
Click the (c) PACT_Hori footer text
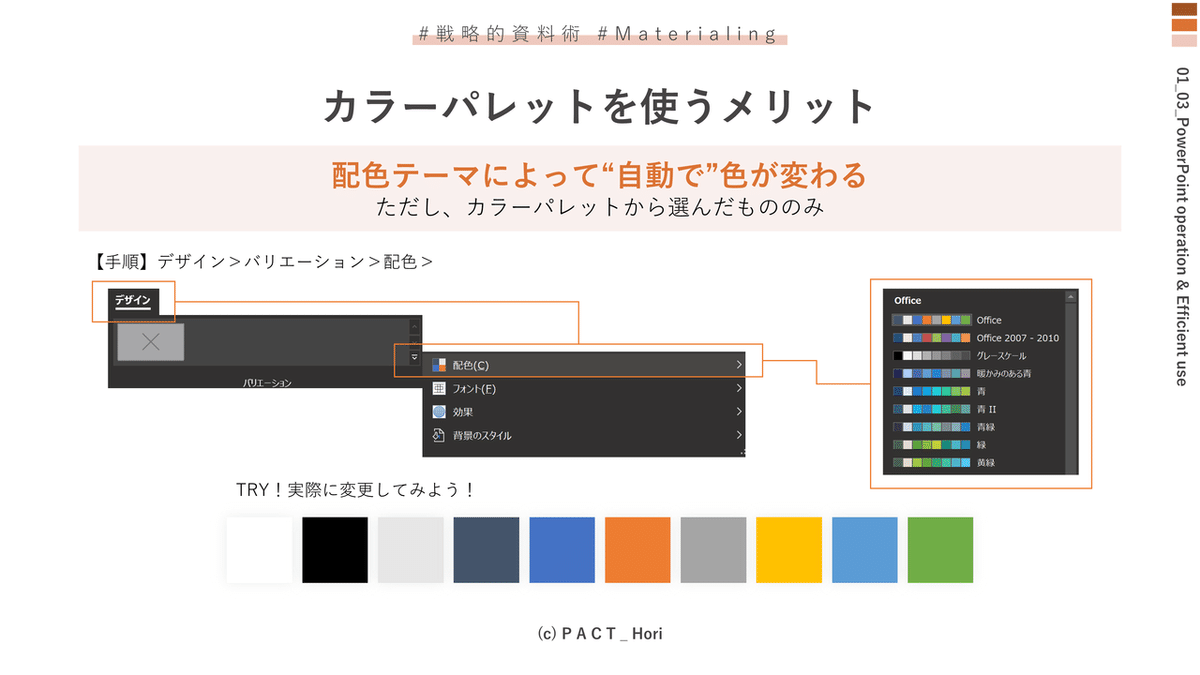coord(600,633)
